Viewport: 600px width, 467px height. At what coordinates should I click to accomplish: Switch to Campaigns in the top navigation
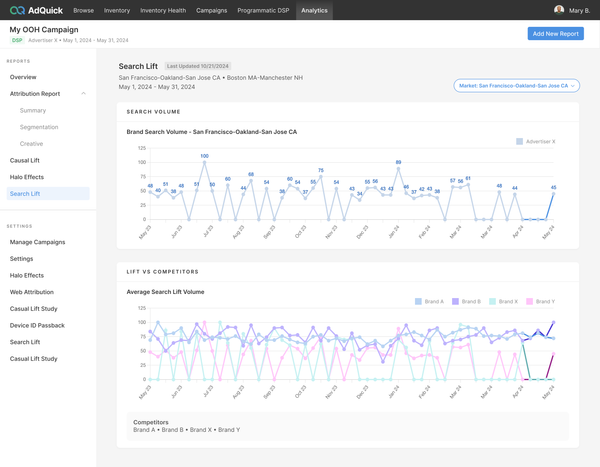pyautogui.click(x=212, y=10)
